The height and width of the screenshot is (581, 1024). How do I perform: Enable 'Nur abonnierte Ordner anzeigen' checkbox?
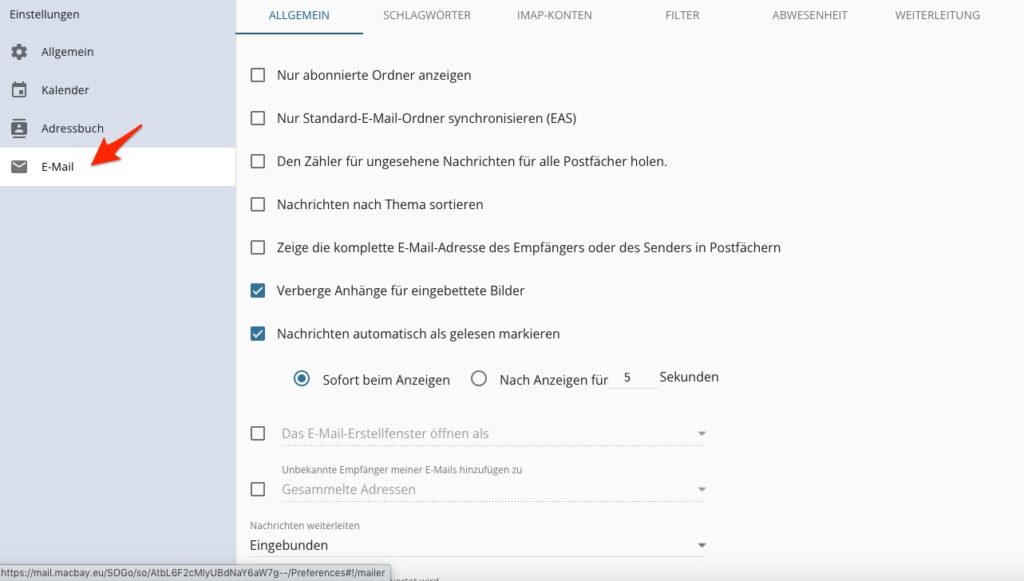point(258,75)
